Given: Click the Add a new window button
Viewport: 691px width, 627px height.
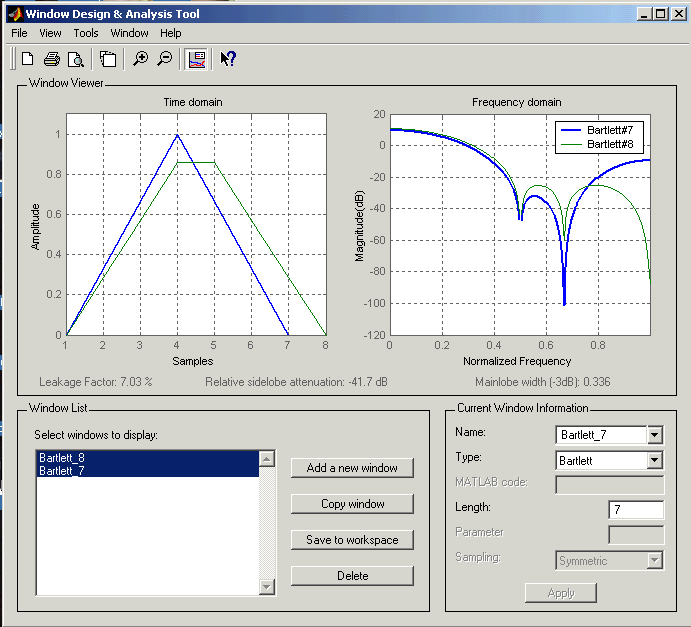Looking at the screenshot, I should (x=352, y=468).
